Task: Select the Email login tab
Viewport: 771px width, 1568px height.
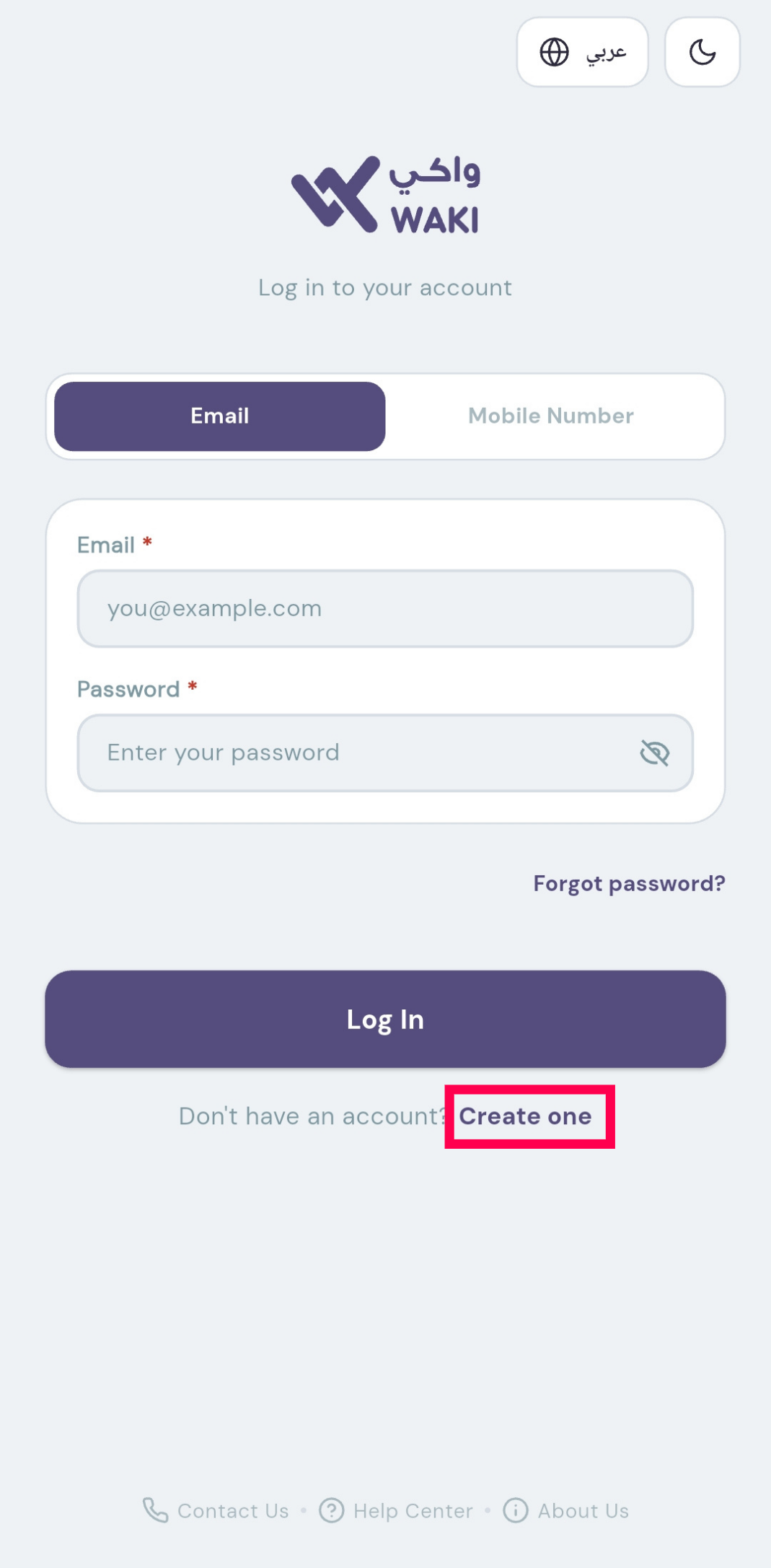Action: tap(220, 416)
